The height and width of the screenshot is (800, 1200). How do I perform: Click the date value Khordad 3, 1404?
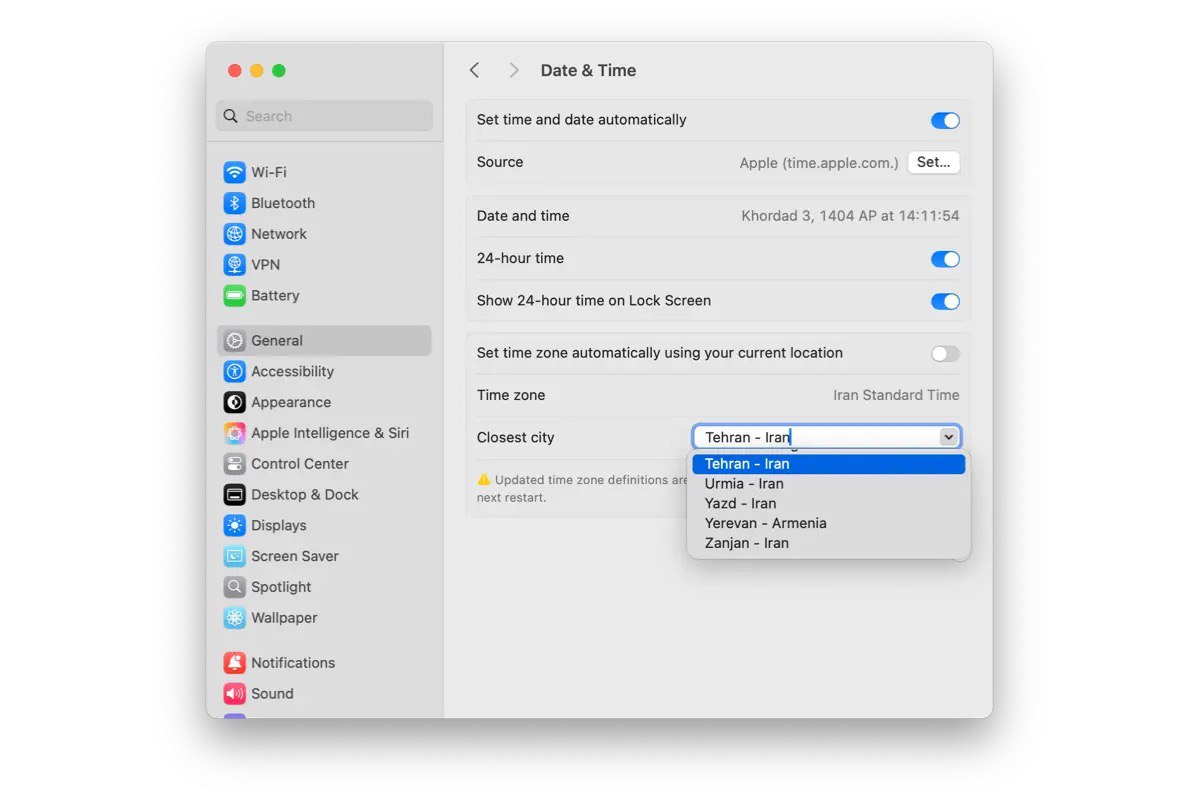[x=850, y=216]
